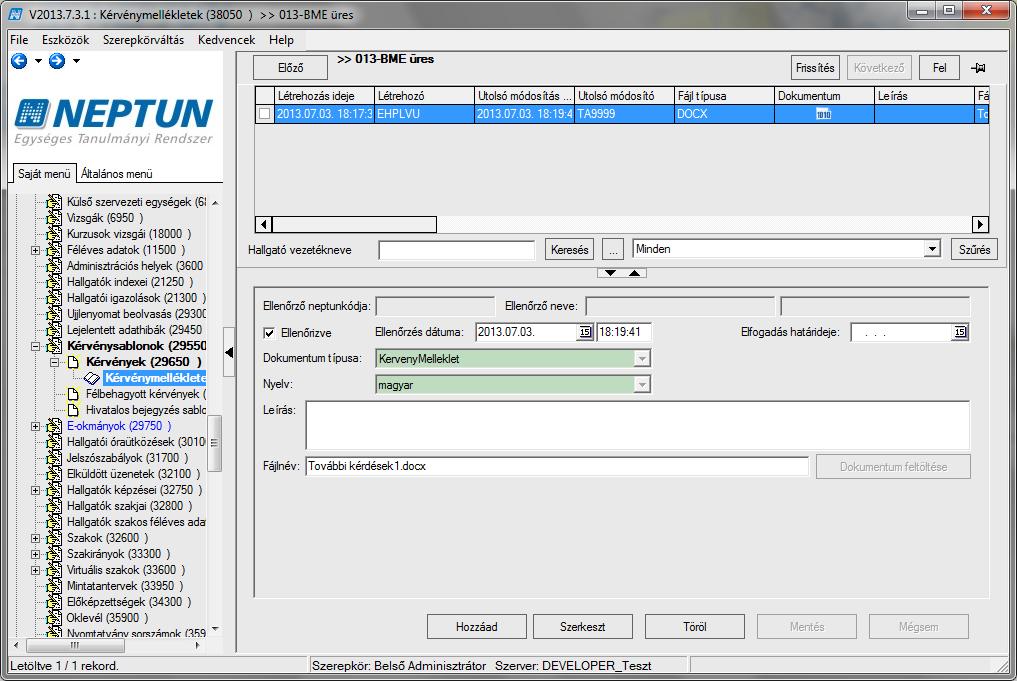Click the tree's vertical scrollbar thumb

214,443
